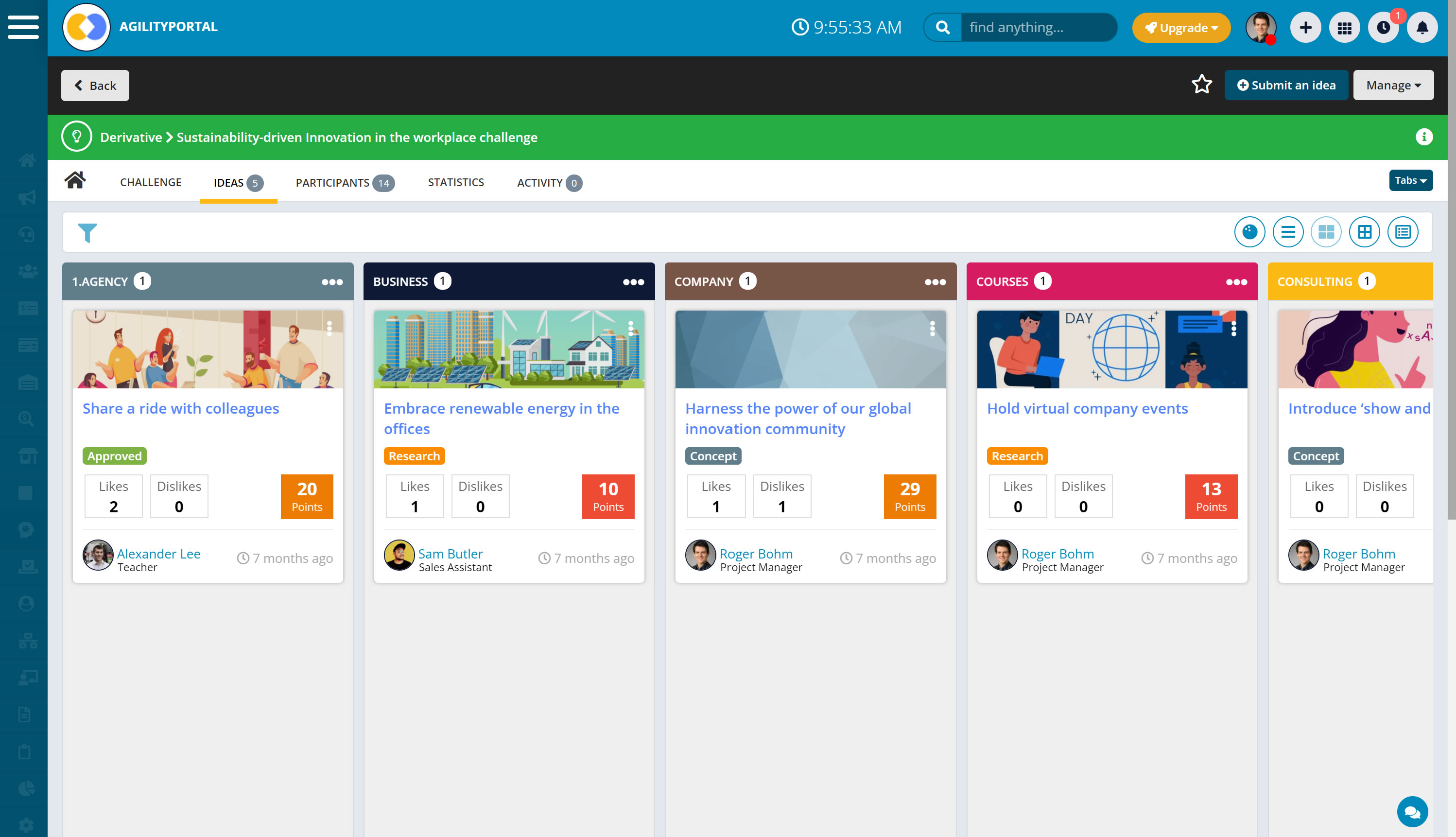Screen dimensions: 1456x837
Task: Click the green info icon
Action: (1423, 137)
